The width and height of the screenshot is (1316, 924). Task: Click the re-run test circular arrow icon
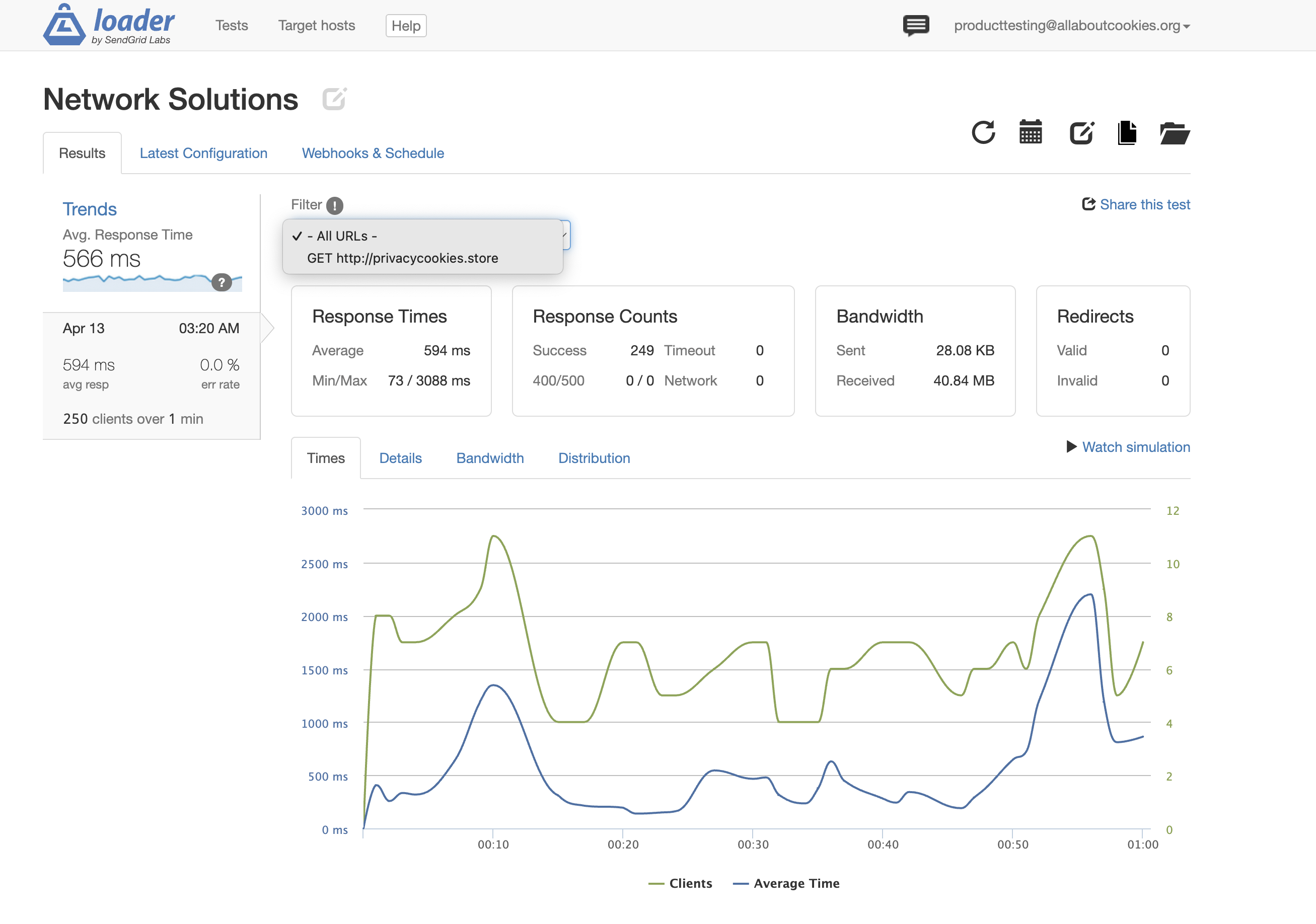[984, 132]
